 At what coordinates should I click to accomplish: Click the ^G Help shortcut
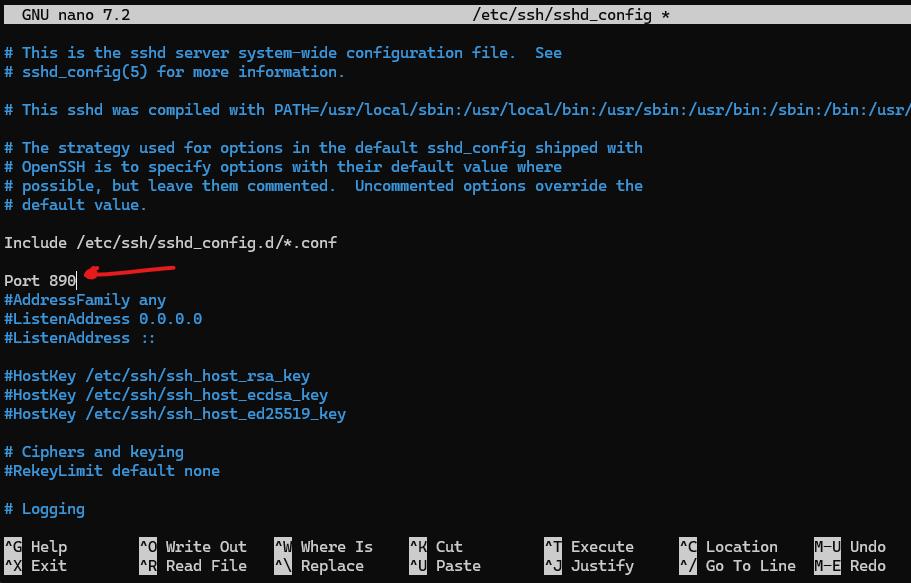click(36, 547)
